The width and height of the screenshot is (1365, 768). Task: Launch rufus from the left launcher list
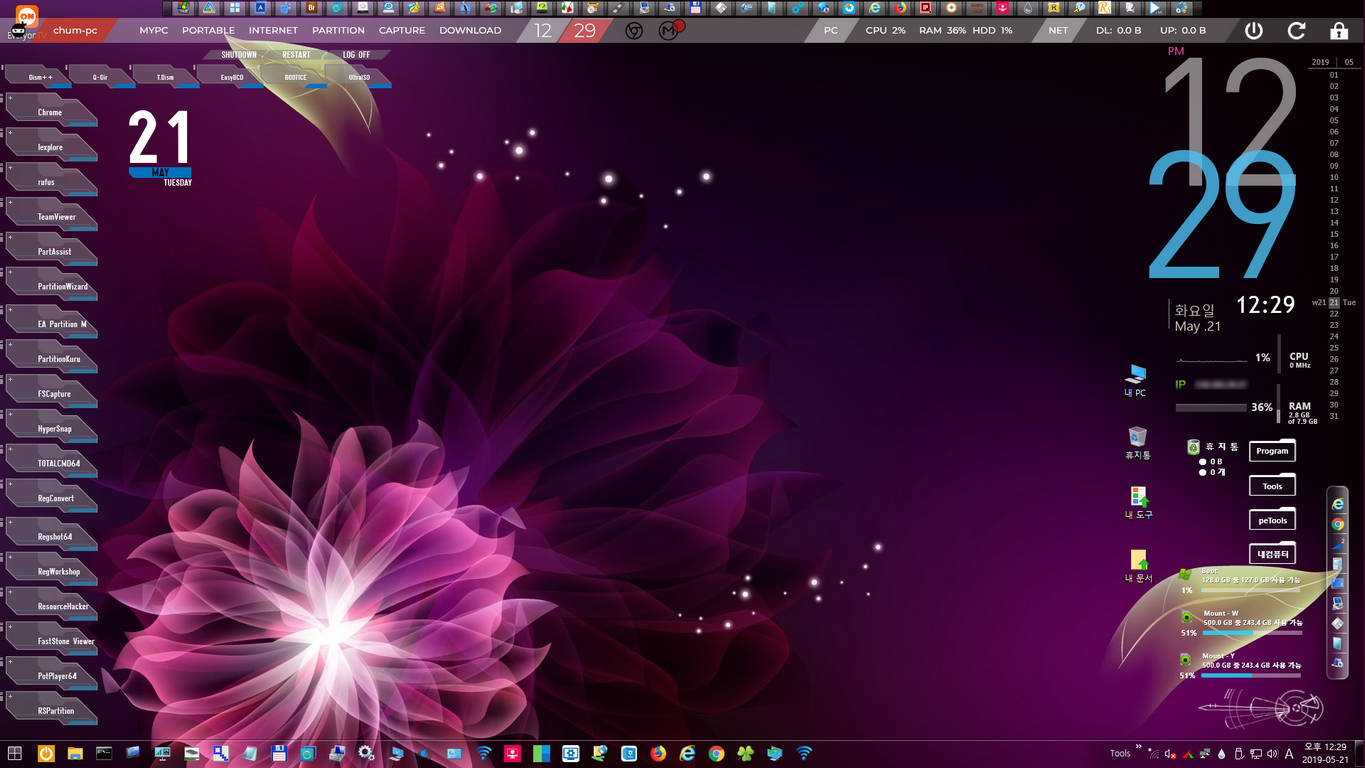click(x=50, y=181)
